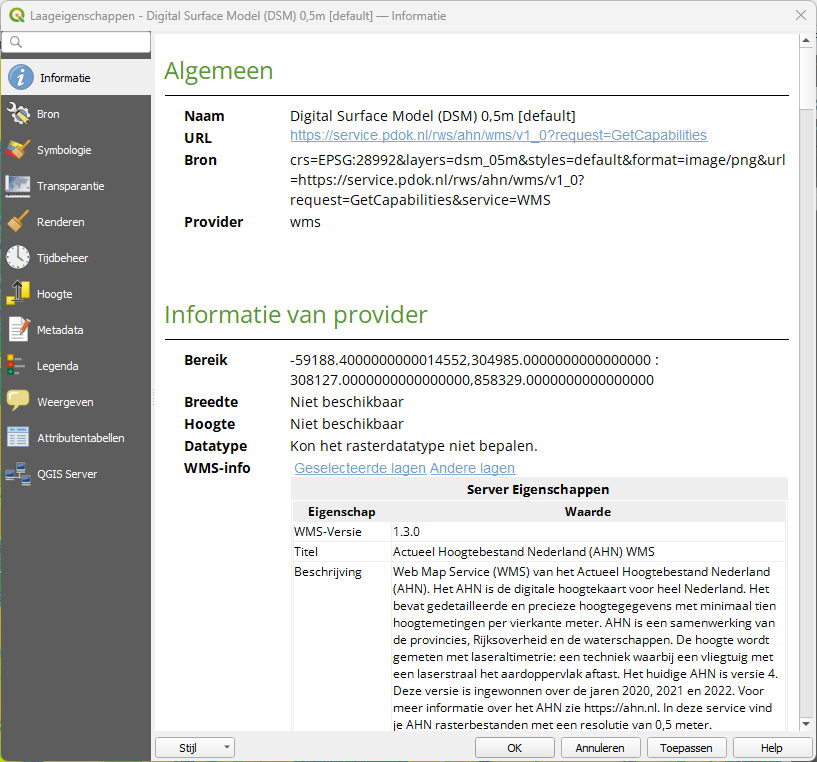Follow the Andere lagen link
This screenshot has height=762, width=817.
(472, 468)
